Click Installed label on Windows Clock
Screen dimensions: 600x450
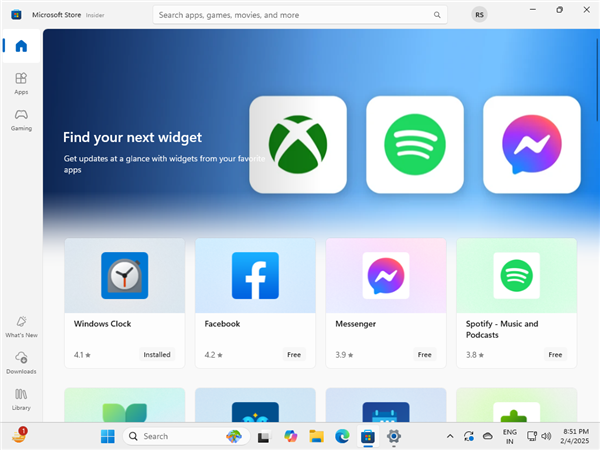tap(157, 355)
